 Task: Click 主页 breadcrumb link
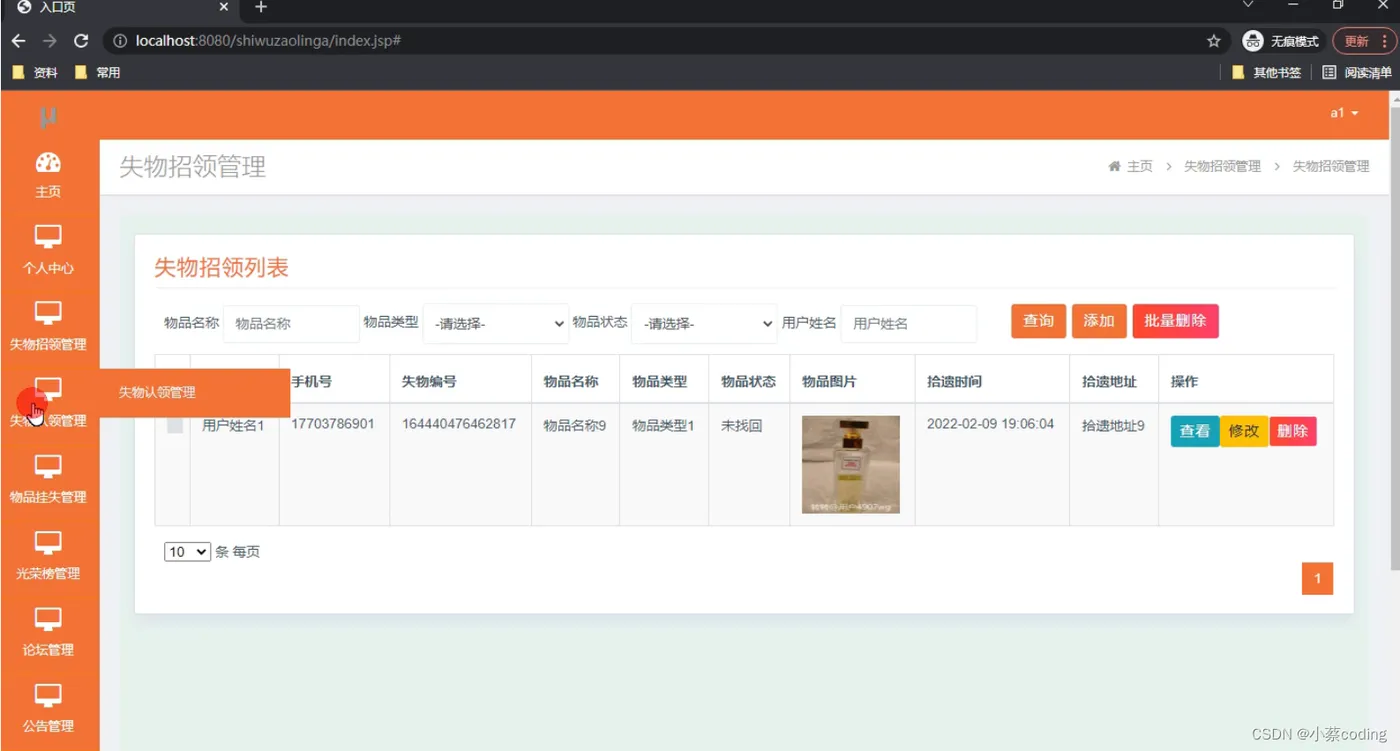tap(1140, 166)
